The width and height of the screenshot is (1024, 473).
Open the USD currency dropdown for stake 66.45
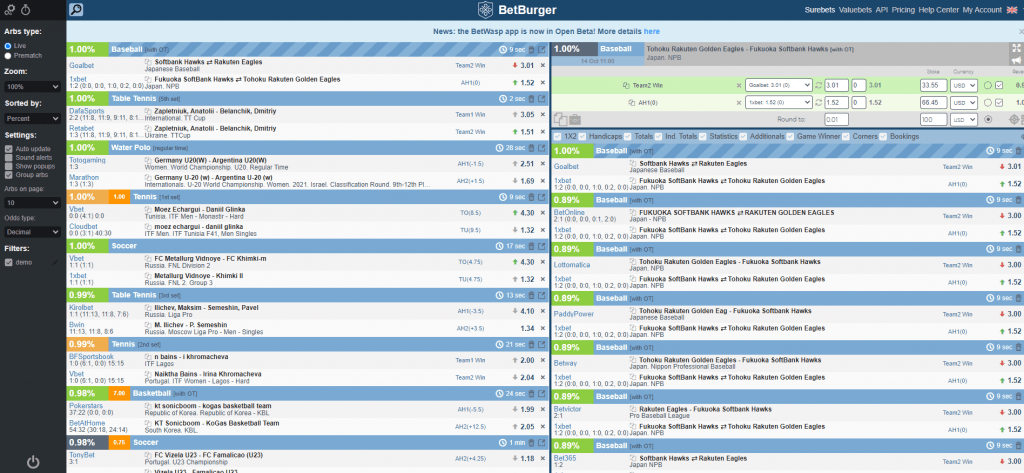coord(964,103)
